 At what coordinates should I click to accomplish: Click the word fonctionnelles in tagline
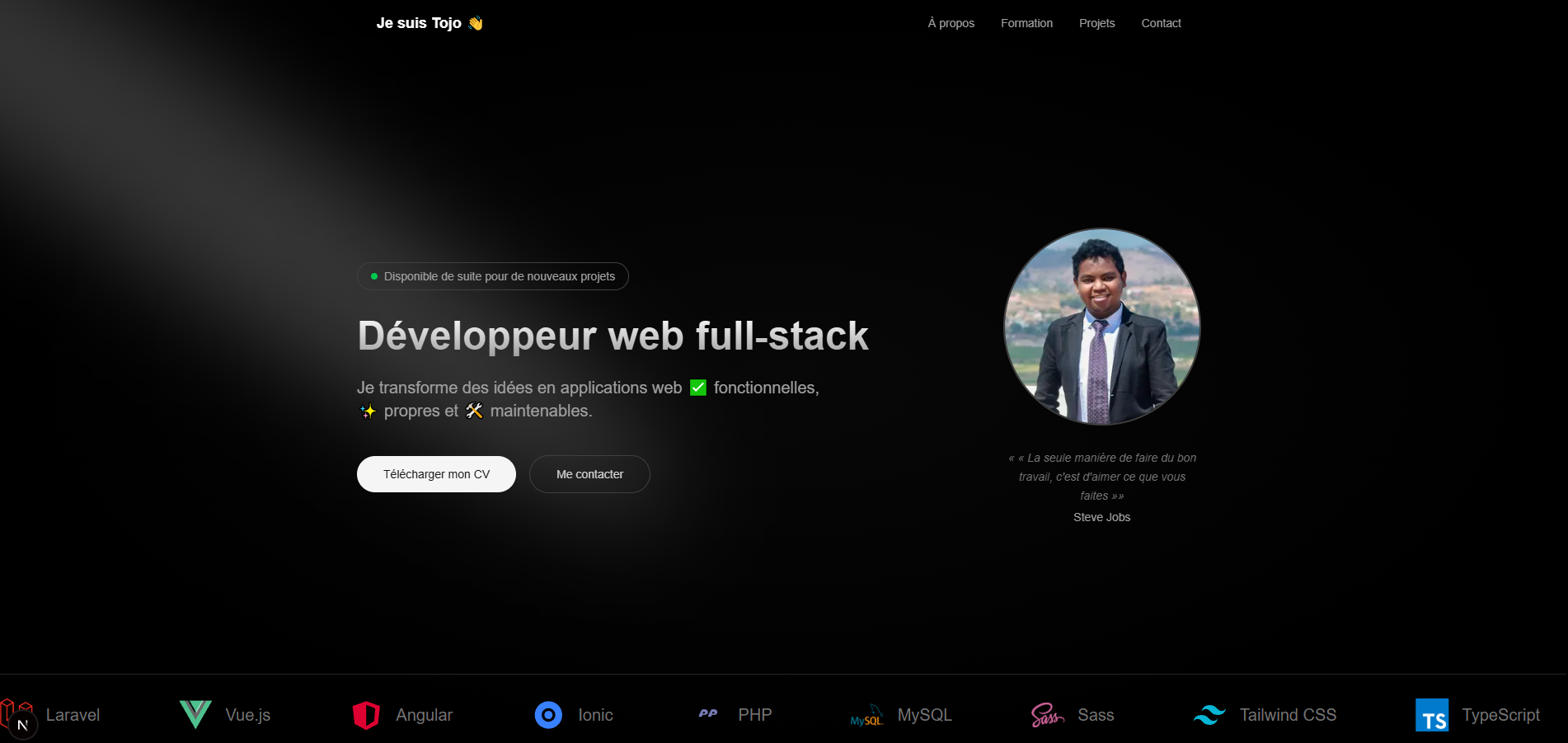(x=766, y=388)
